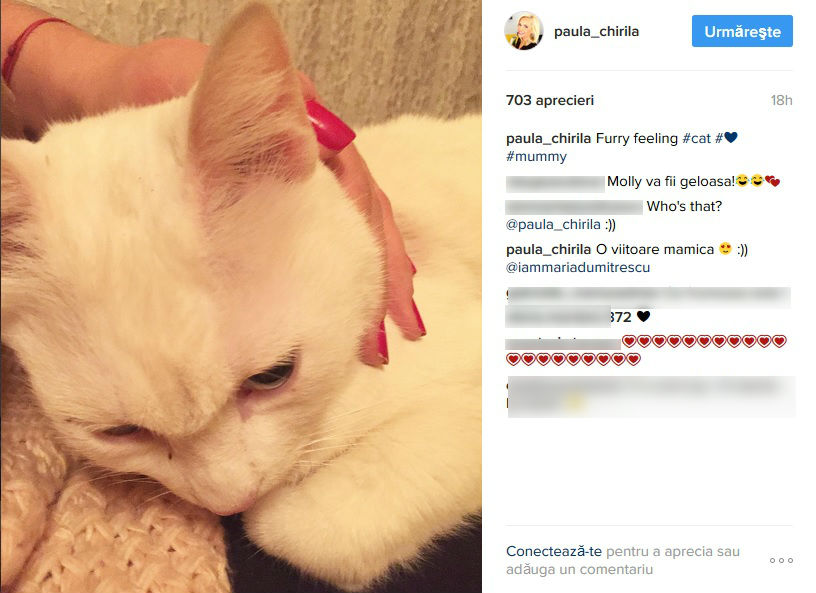Open the three-dot more options menu
The height and width of the screenshot is (593, 816).
pyautogui.click(x=781, y=560)
